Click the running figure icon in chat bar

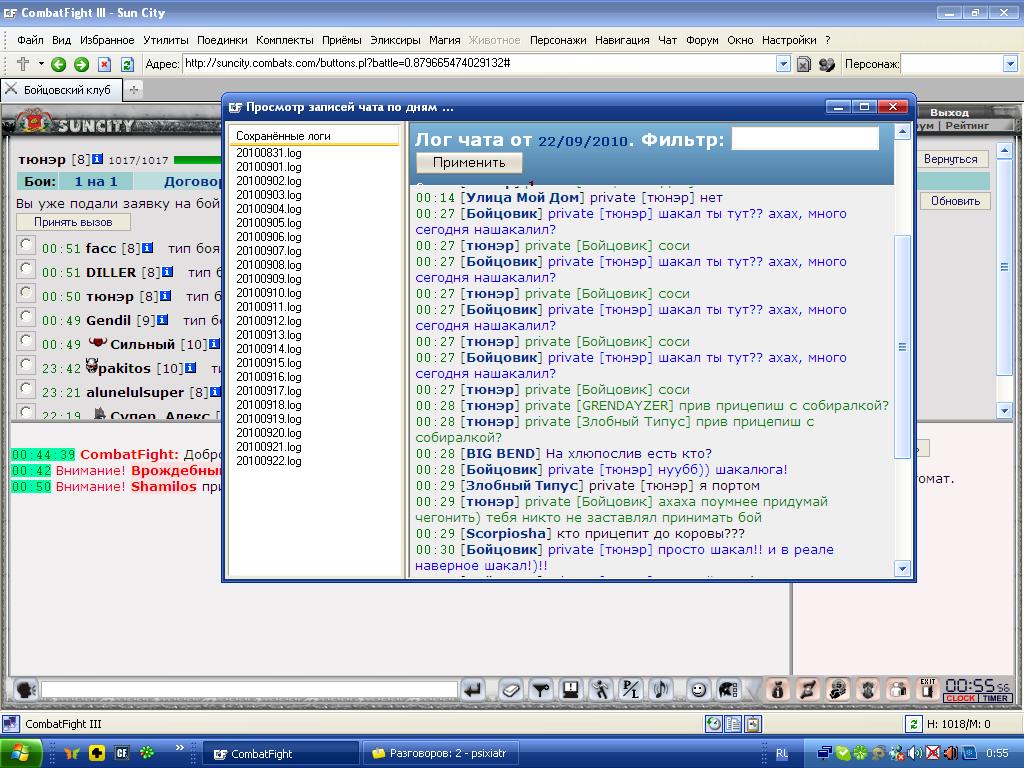tap(600, 689)
